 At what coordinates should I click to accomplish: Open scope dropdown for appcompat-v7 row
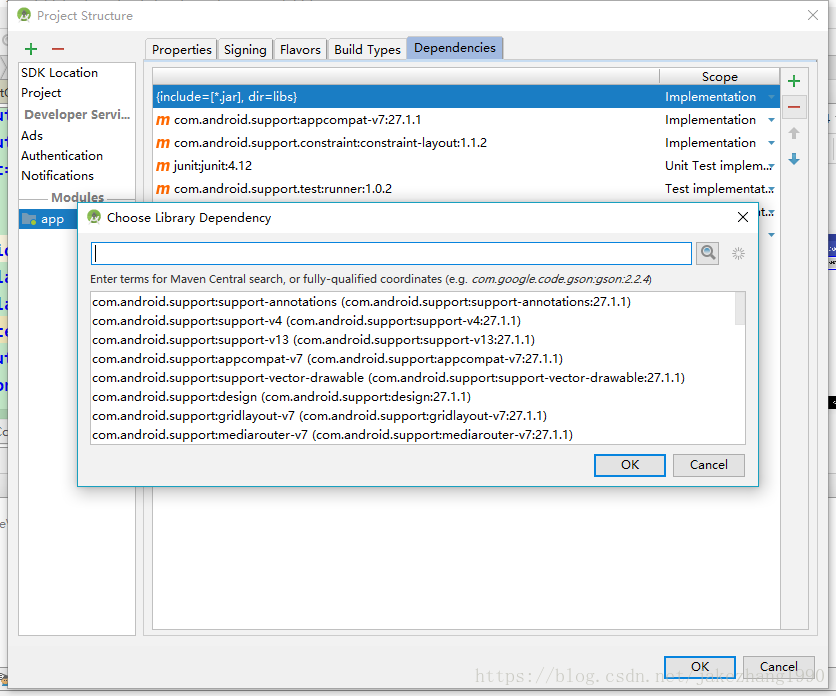coord(771,120)
